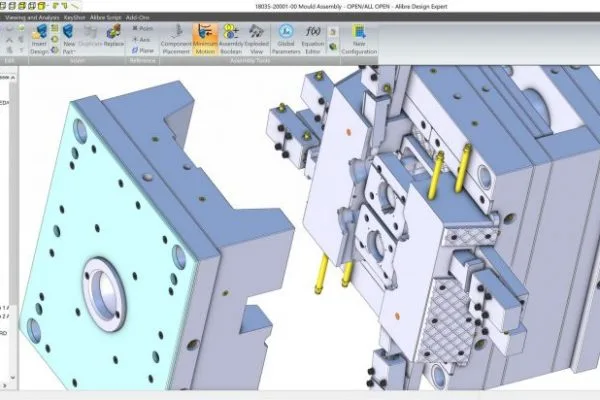This screenshot has width=600, height=400.
Task: Click the greyed-out Duplicate tool
Action: (90, 37)
